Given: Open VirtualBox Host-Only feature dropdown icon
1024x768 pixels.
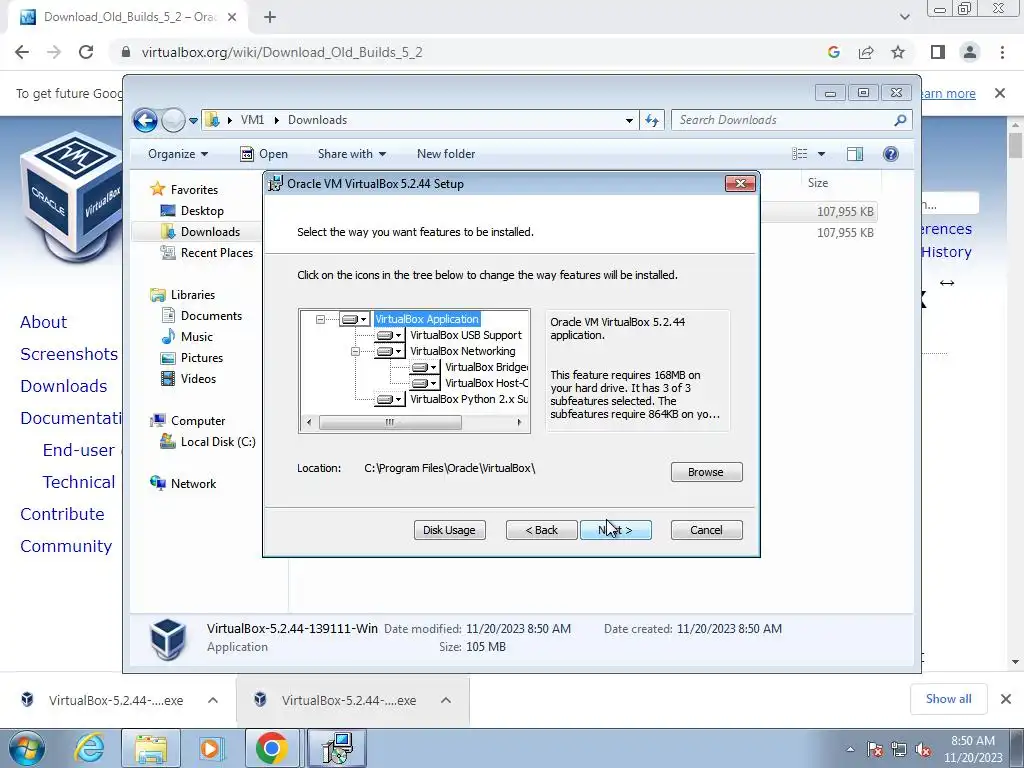Looking at the screenshot, I should point(424,383).
